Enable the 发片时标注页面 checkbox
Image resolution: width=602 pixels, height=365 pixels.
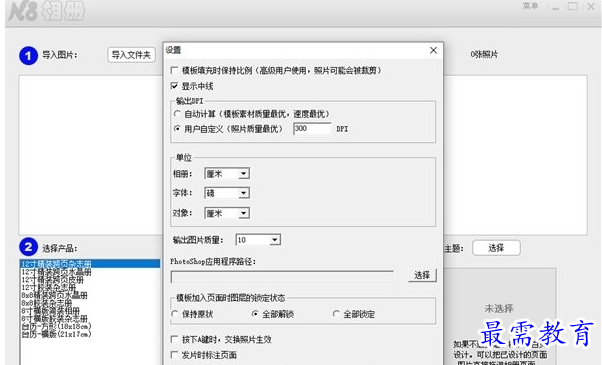pos(174,355)
